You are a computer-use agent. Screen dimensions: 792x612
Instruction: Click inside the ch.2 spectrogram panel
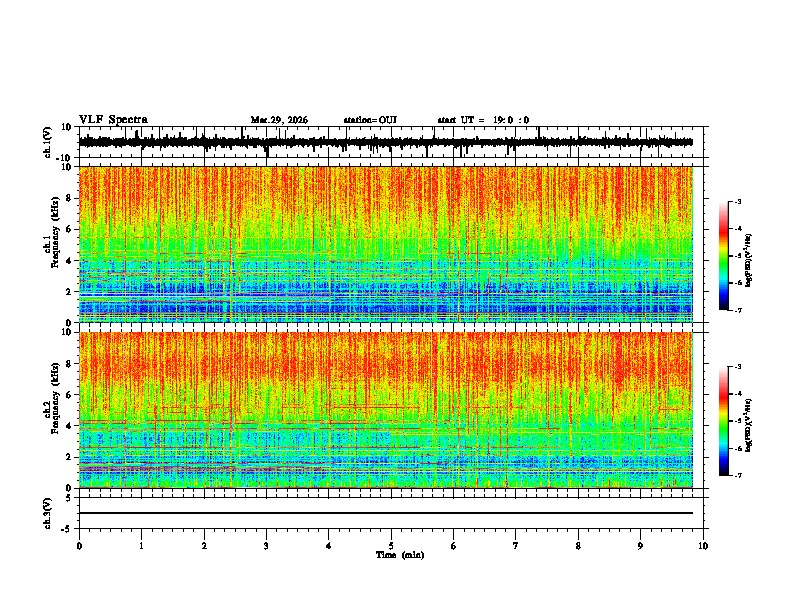click(x=386, y=410)
